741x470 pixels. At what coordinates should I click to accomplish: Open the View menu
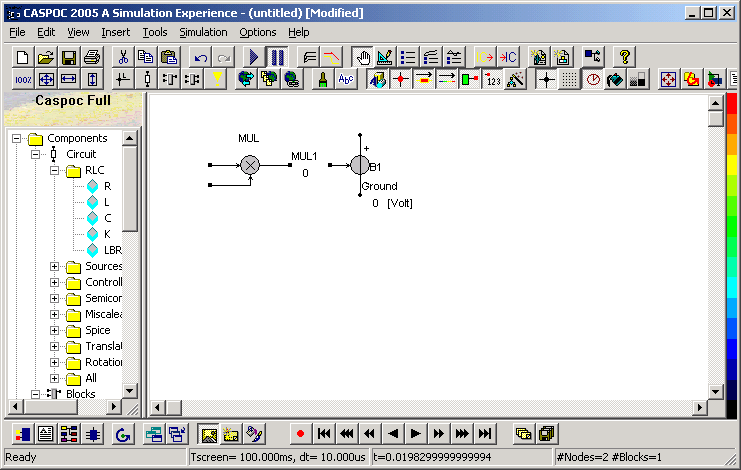[78, 32]
